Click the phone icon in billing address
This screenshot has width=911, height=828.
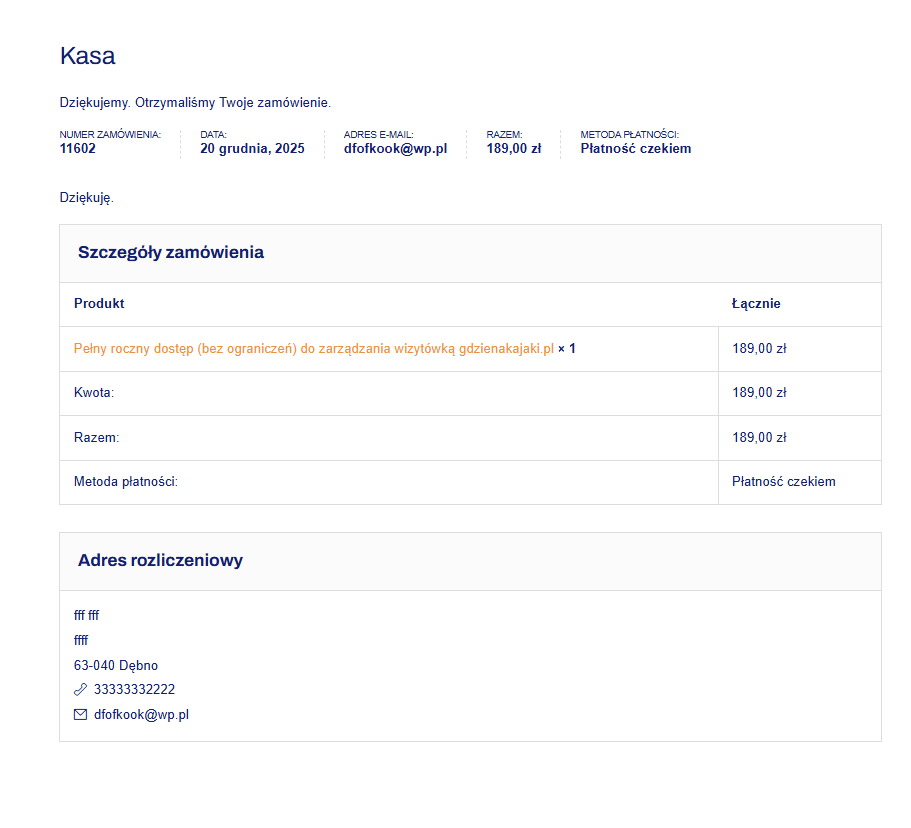click(x=80, y=690)
